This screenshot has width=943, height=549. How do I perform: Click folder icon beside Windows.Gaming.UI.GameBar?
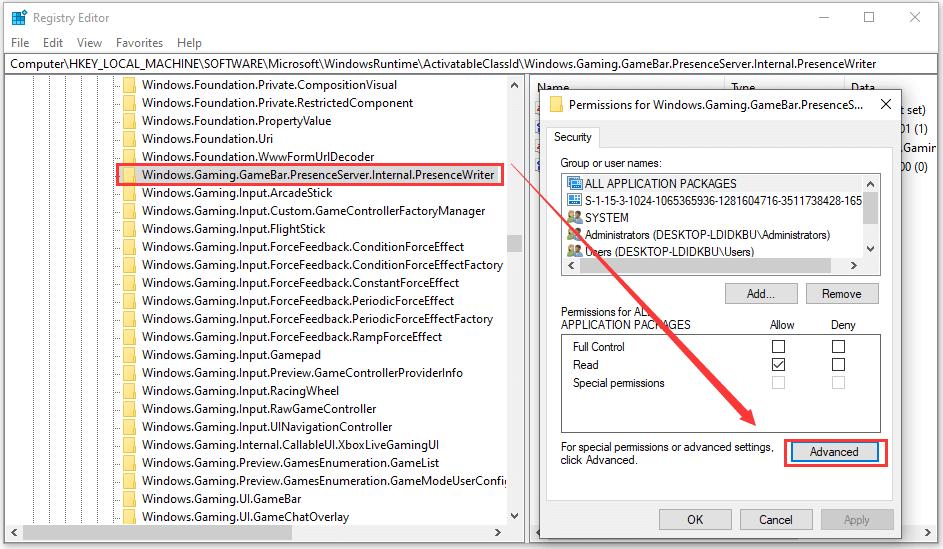tap(129, 499)
